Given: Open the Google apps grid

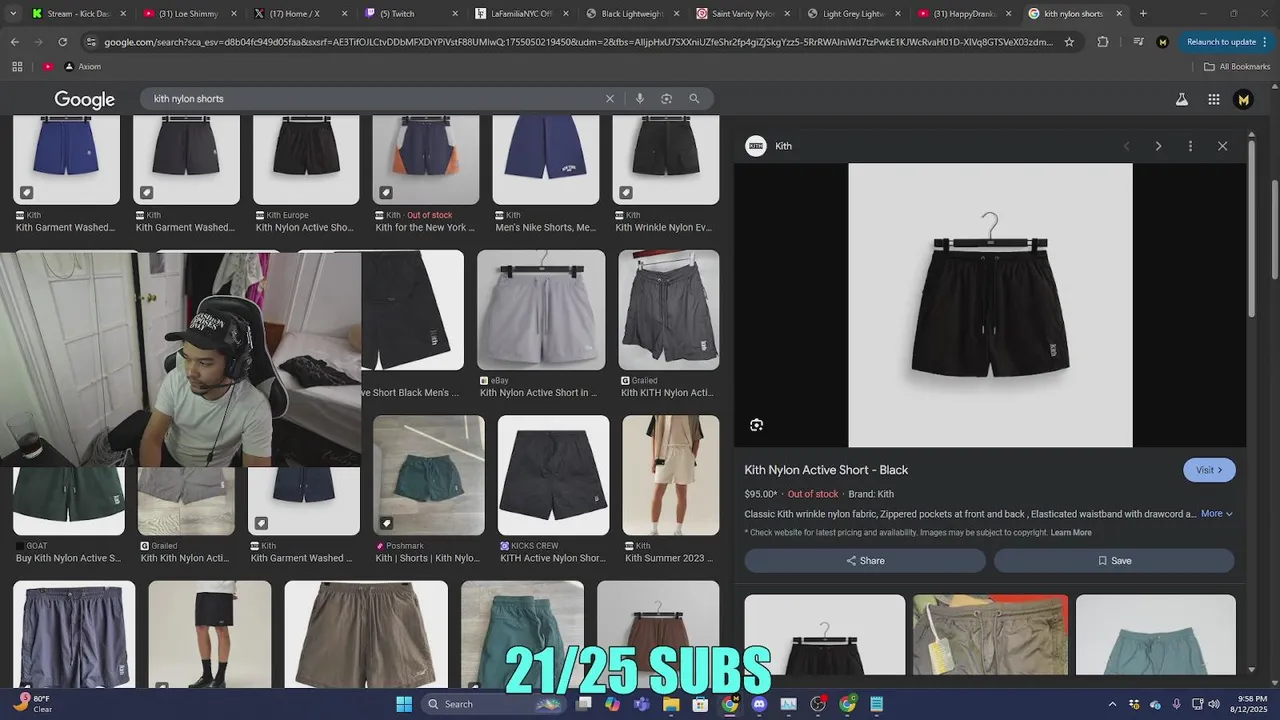Looking at the screenshot, I should pos(1213,99).
